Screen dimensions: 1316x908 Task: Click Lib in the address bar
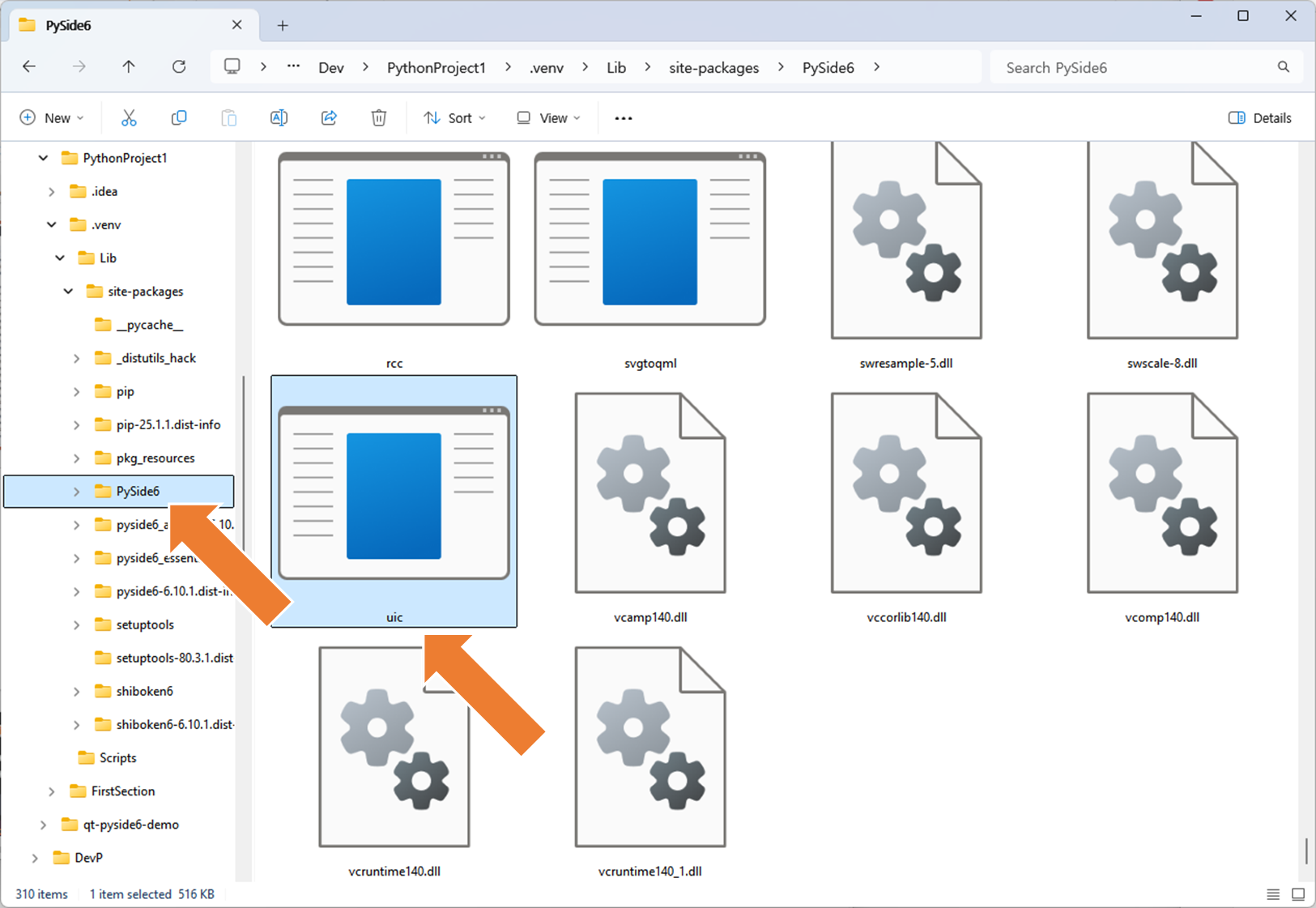(616, 67)
